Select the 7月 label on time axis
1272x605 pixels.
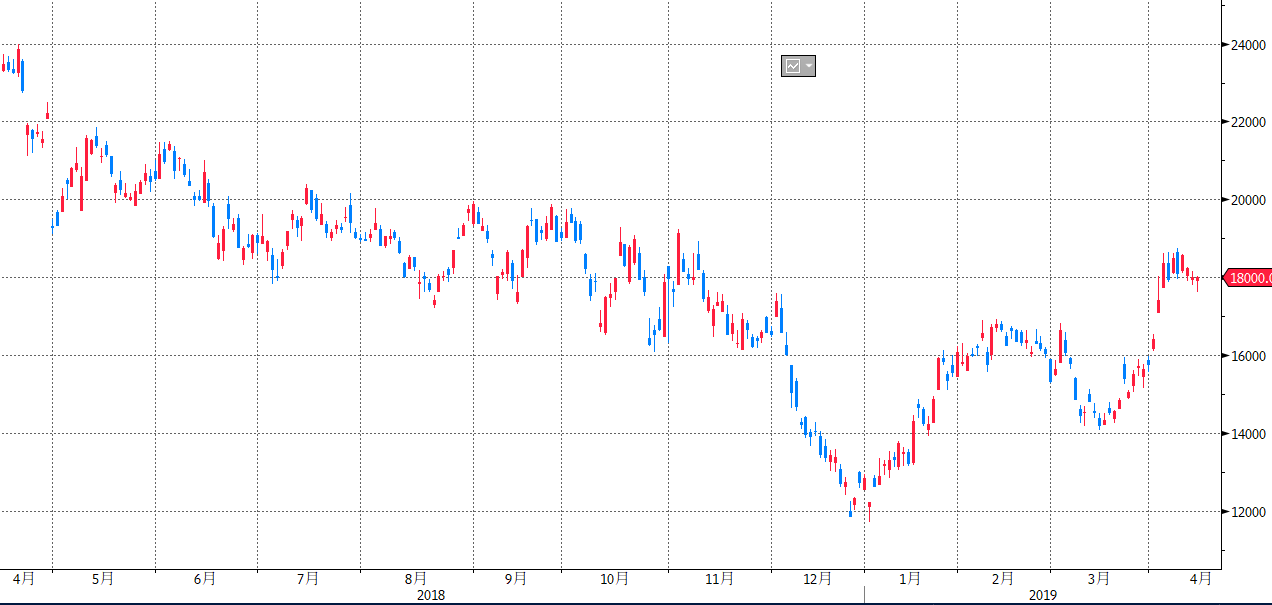coord(308,578)
